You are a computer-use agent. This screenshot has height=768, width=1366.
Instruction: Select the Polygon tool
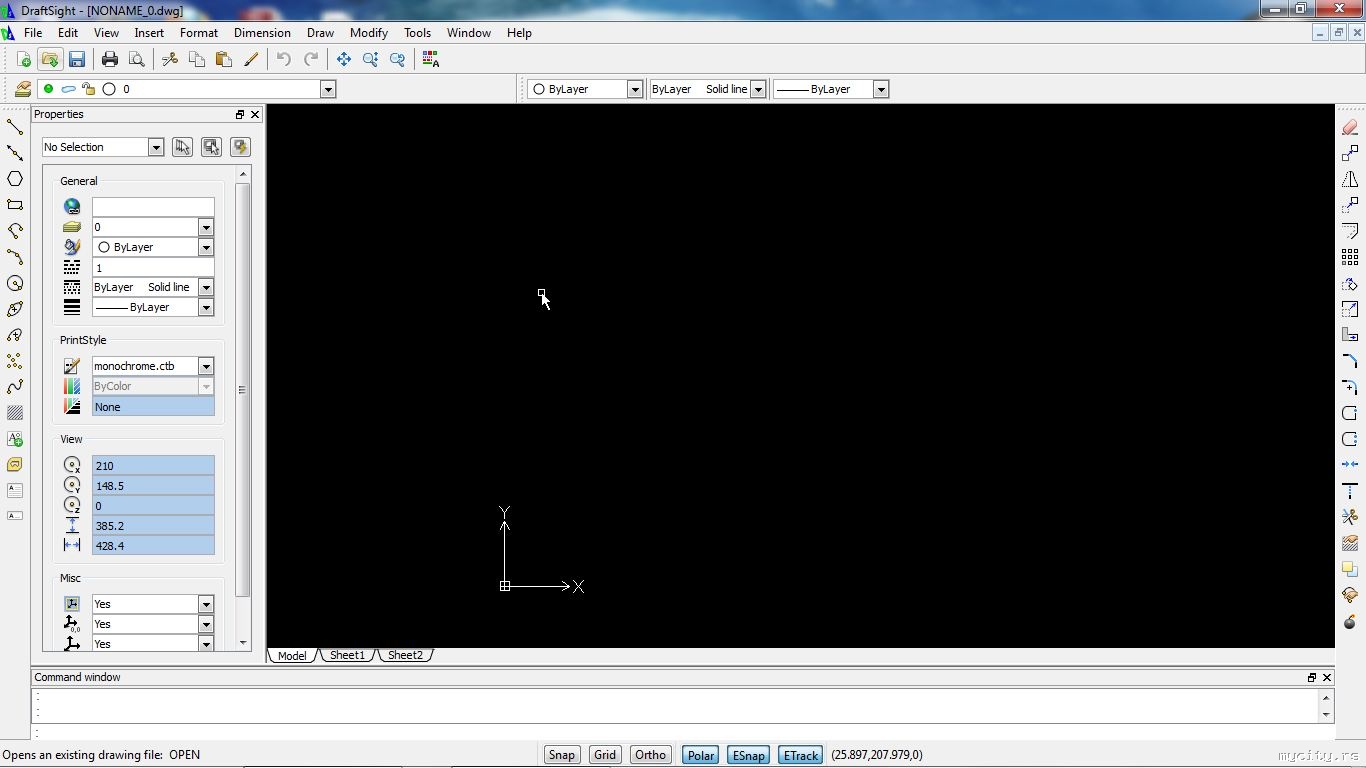15,179
